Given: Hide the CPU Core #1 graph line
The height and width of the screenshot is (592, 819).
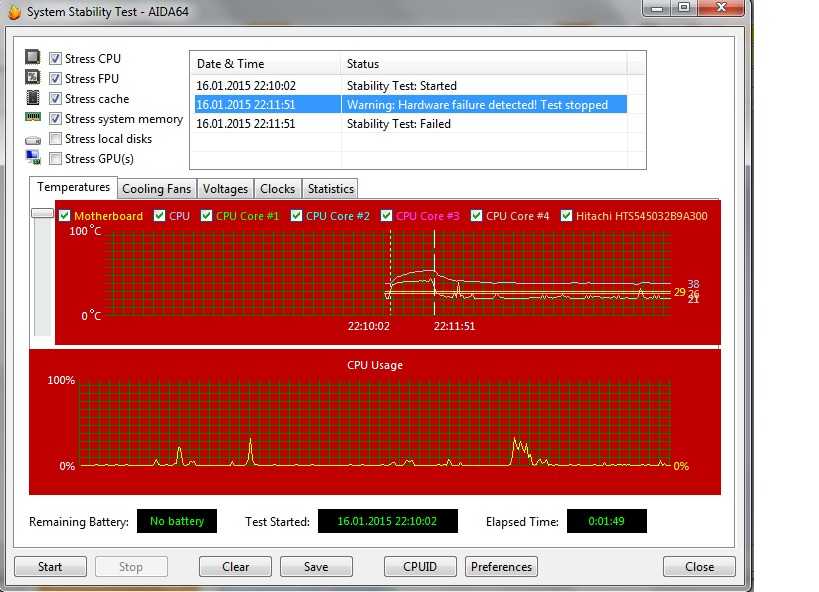Looking at the screenshot, I should (x=206, y=215).
